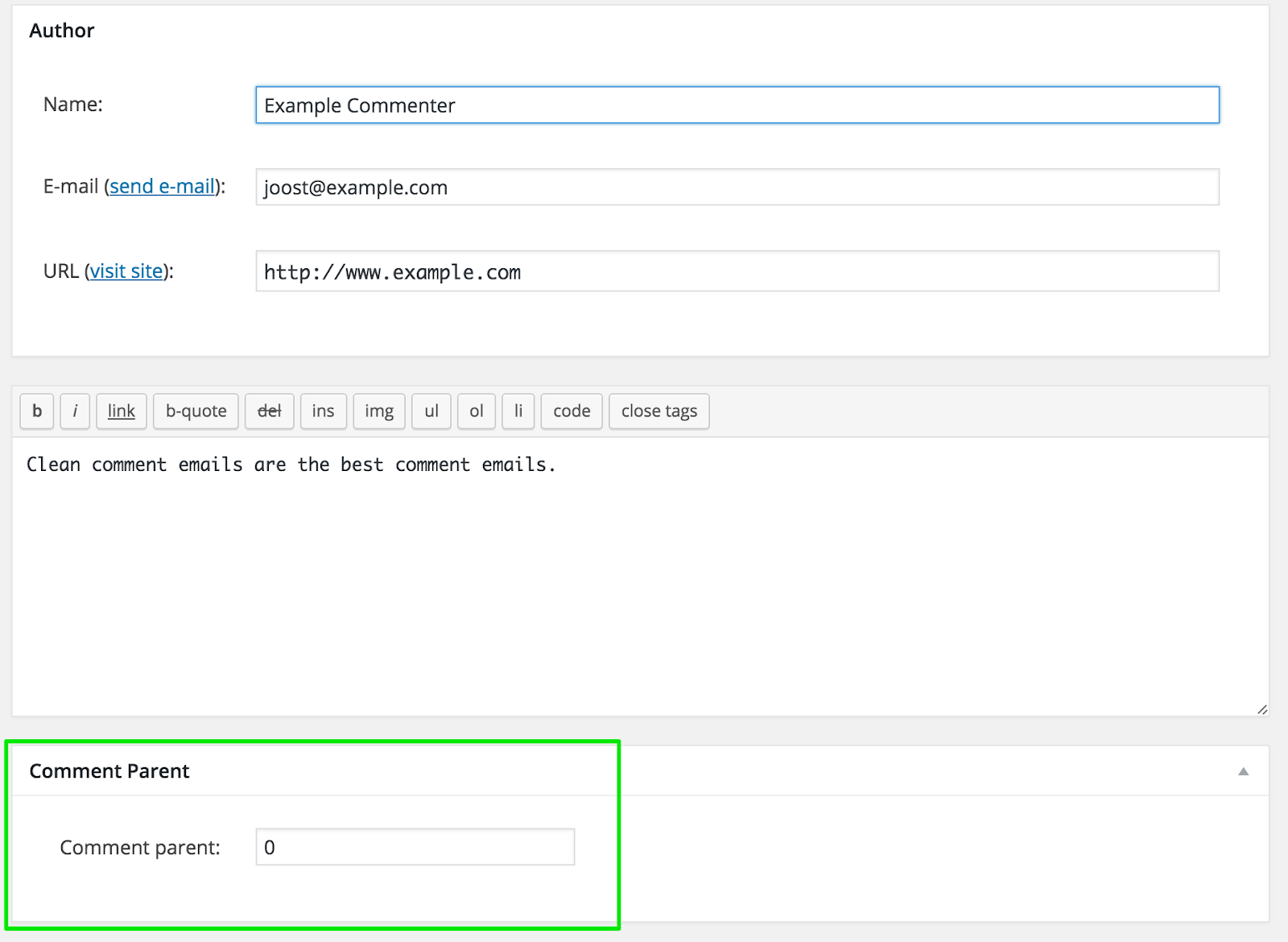Click the ul list button
The width and height of the screenshot is (1288, 942).
pos(431,411)
